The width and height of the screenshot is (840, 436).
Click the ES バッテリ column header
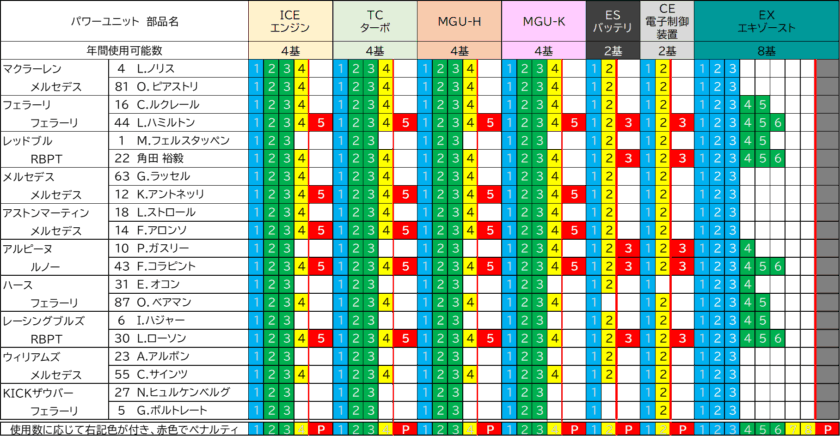point(613,21)
